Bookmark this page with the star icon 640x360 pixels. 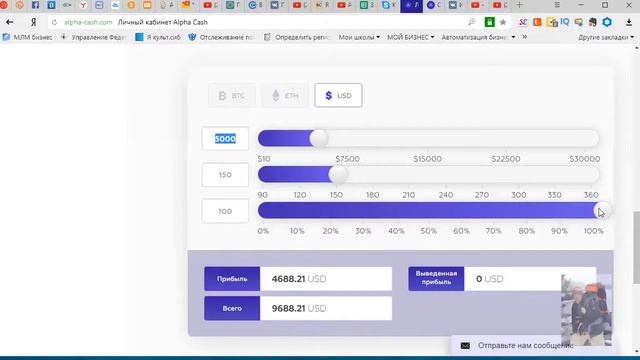[503, 22]
